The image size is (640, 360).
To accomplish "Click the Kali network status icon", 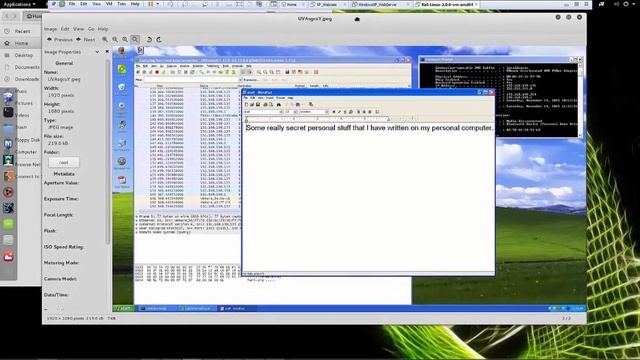I will click(x=602, y=4).
